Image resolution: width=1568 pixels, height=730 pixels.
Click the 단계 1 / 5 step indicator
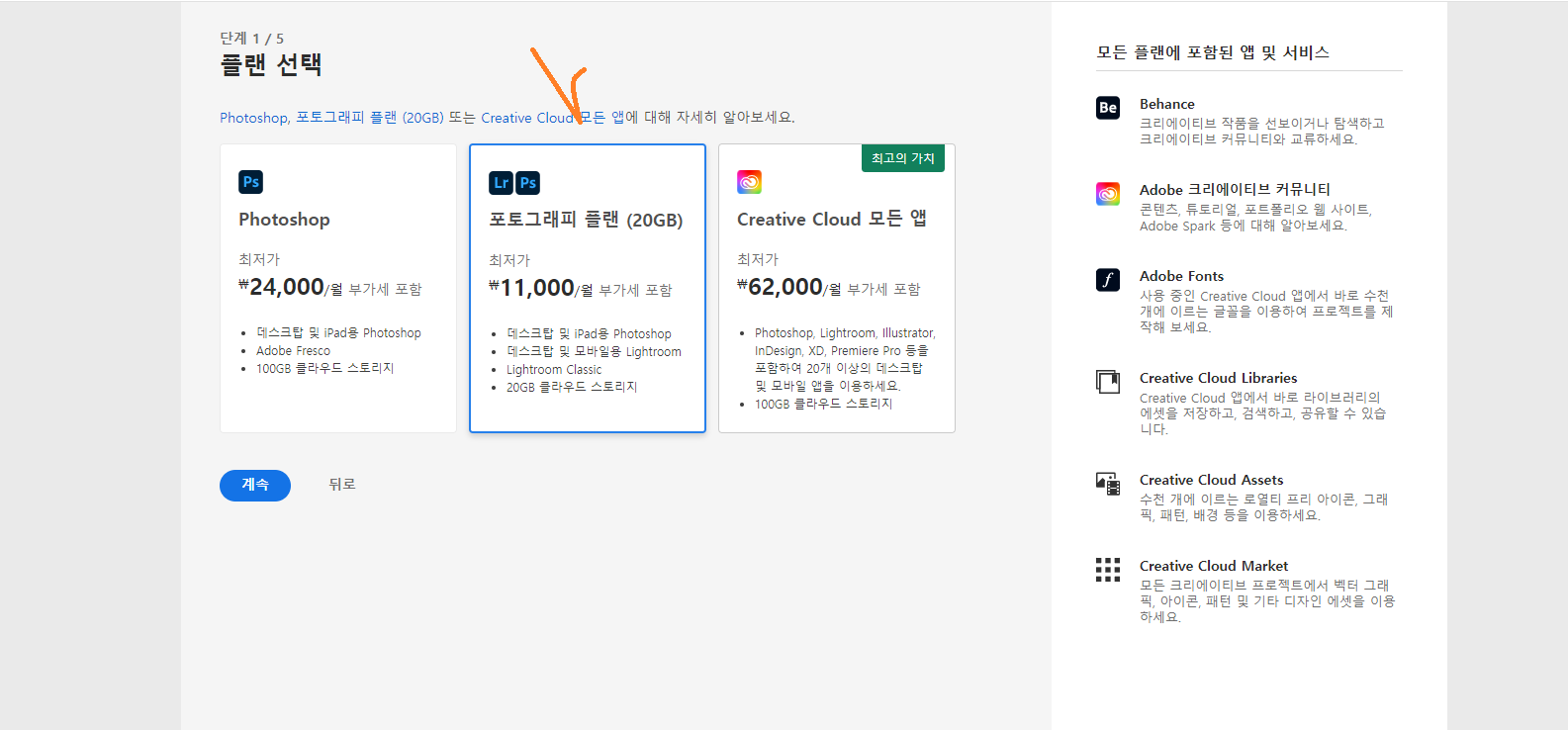[252, 39]
